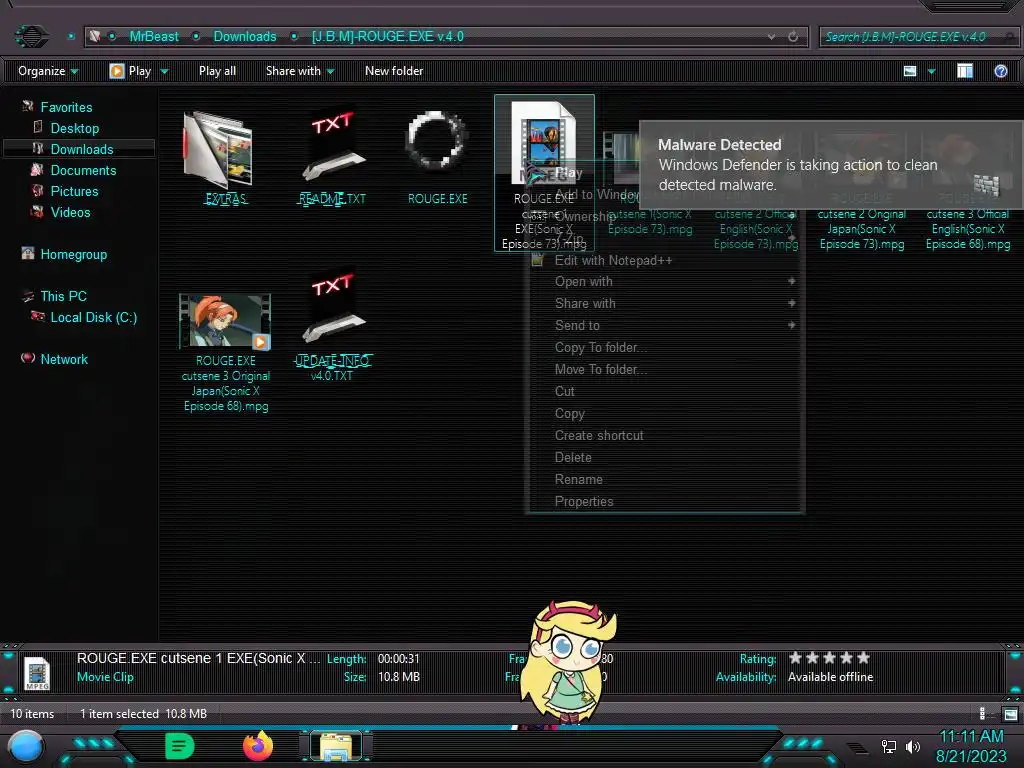The image size is (1024, 768).
Task: Choose Copy To folder... in context menu
Action: click(x=665, y=347)
